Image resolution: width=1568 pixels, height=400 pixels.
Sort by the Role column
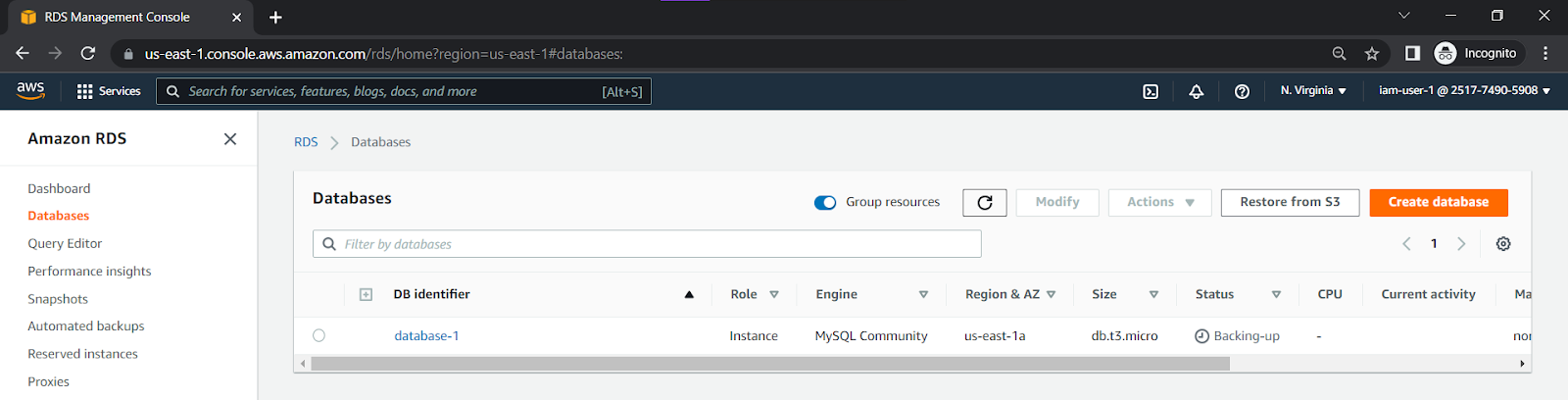pos(774,294)
